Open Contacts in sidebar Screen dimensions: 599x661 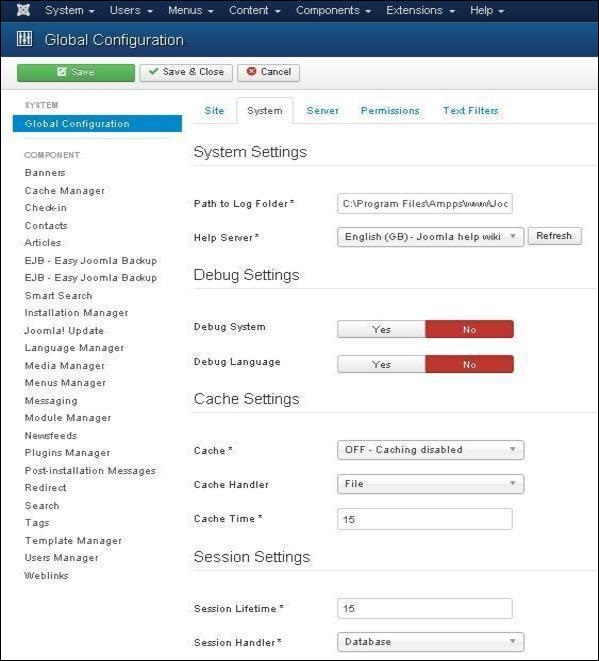46,226
